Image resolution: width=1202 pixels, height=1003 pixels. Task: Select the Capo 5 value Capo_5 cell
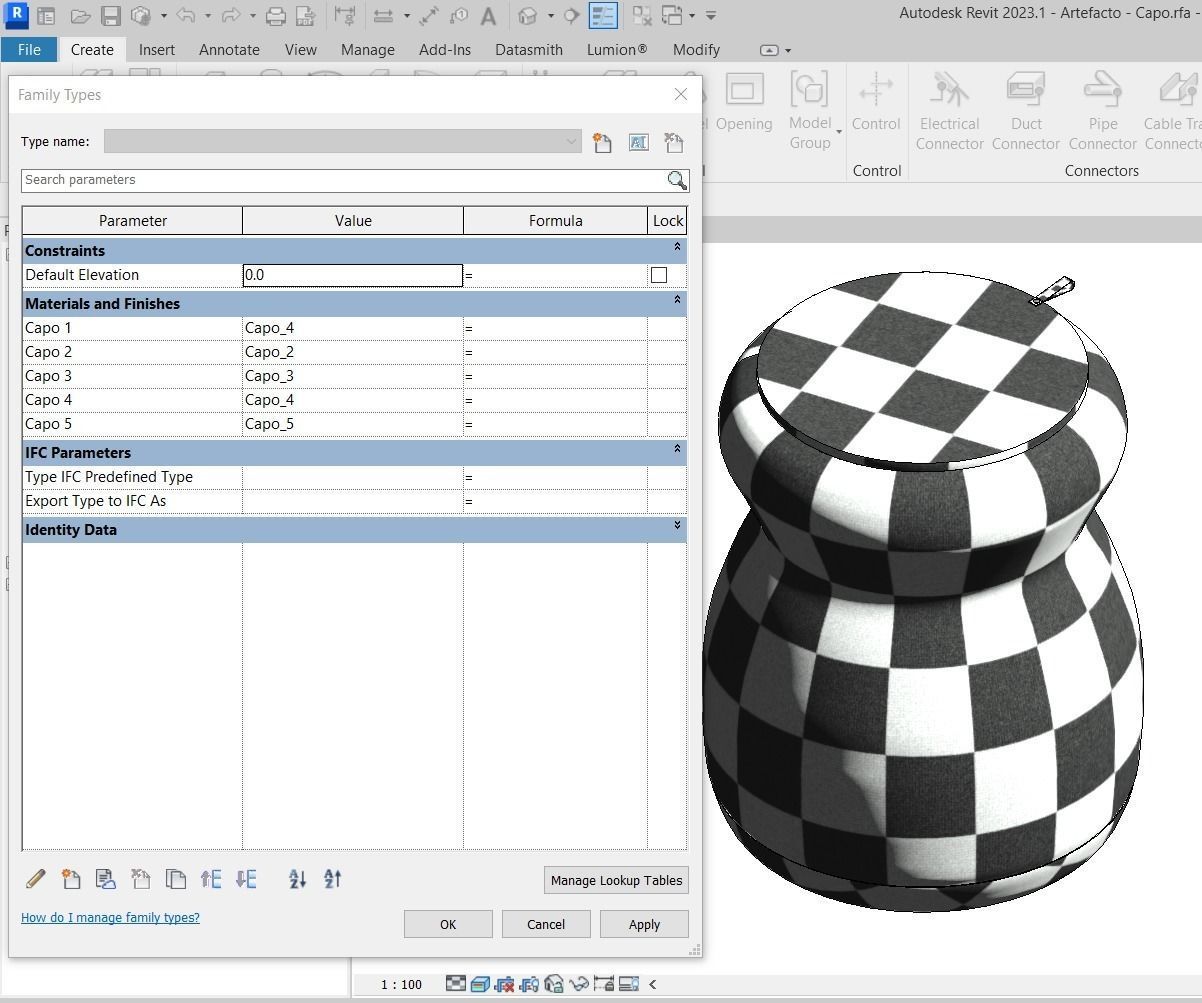(353, 424)
